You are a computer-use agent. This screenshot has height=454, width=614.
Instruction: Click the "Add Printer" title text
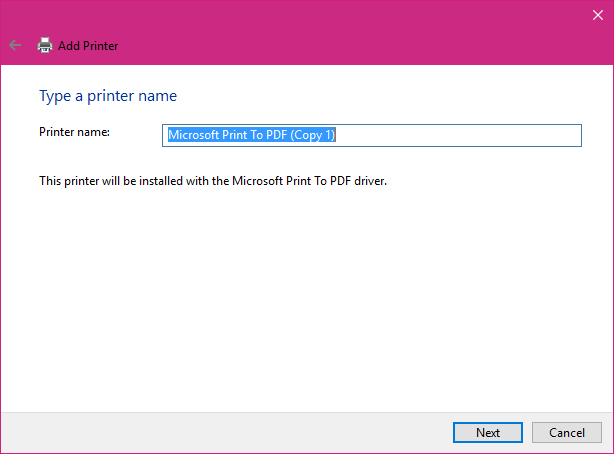click(88, 46)
